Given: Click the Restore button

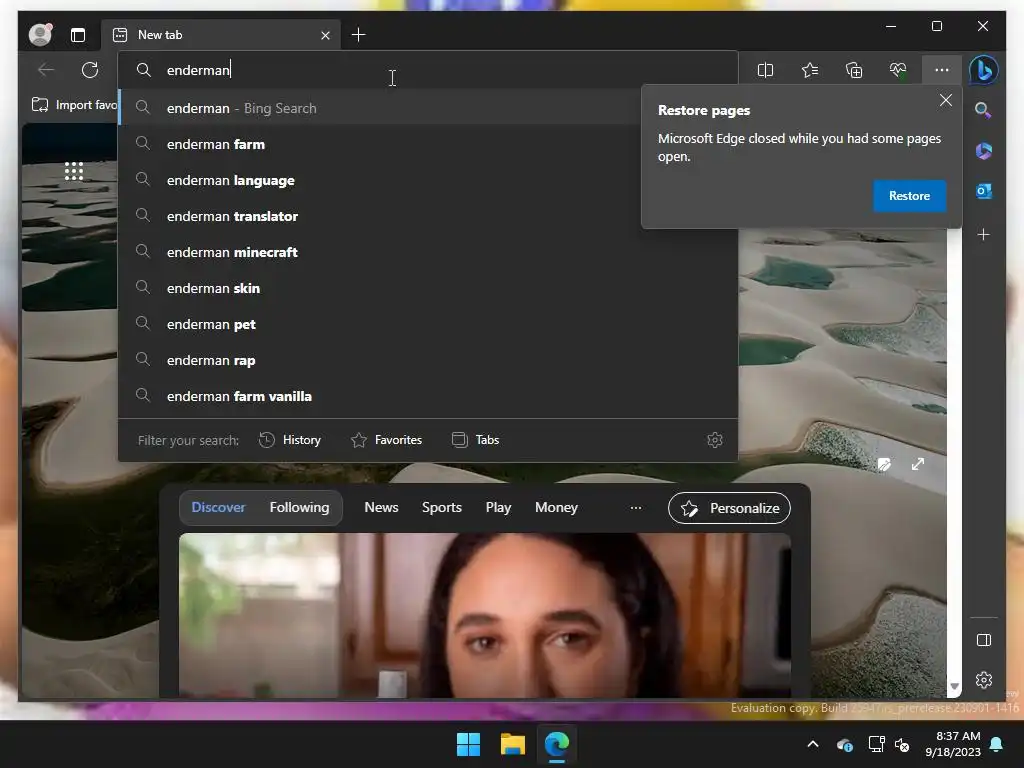Looking at the screenshot, I should (909, 196).
